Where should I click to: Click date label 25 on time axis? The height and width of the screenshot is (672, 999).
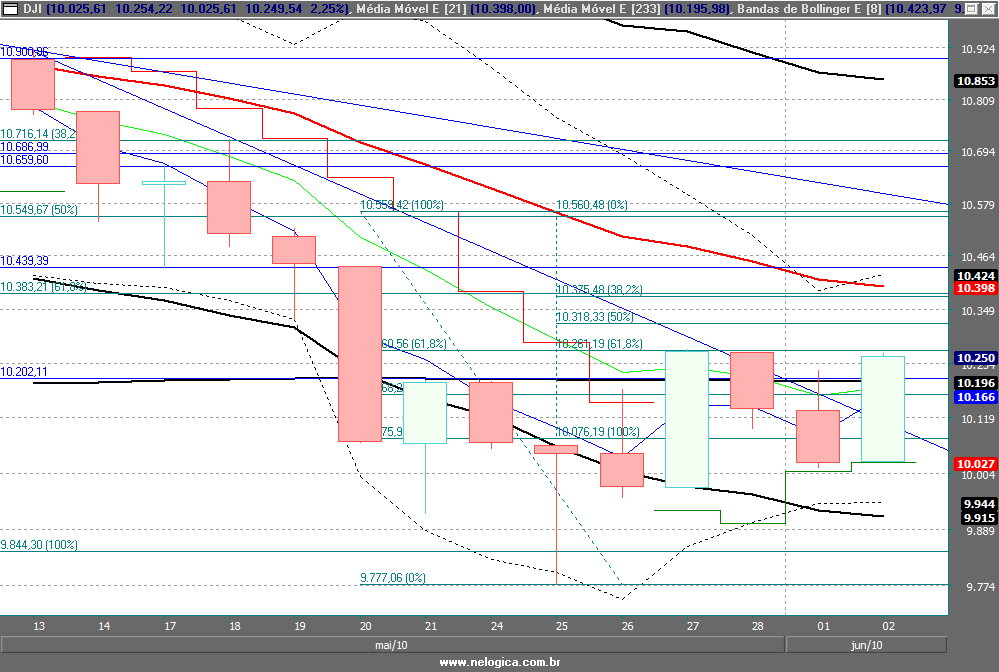click(x=562, y=626)
